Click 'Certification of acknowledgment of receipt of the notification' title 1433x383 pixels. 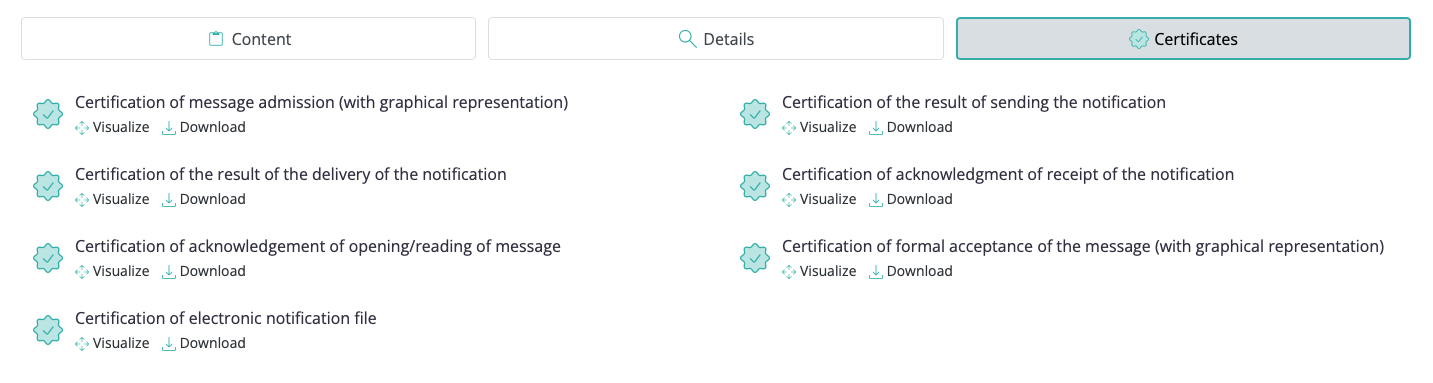(1008, 174)
